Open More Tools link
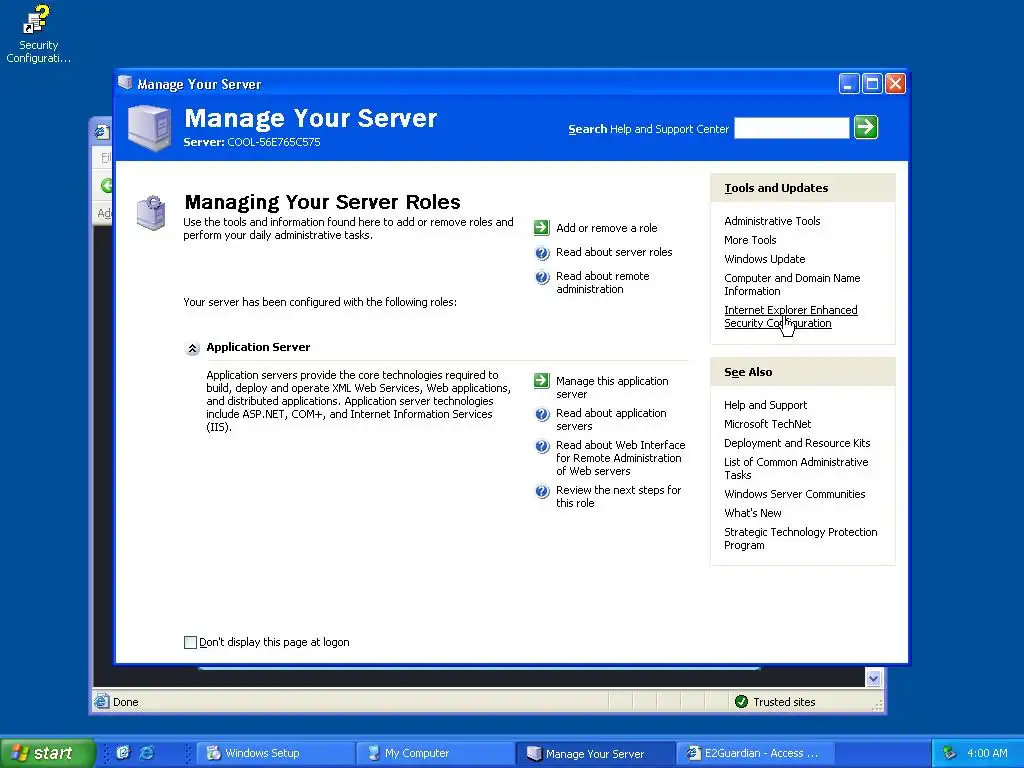This screenshot has width=1024, height=768. click(750, 240)
